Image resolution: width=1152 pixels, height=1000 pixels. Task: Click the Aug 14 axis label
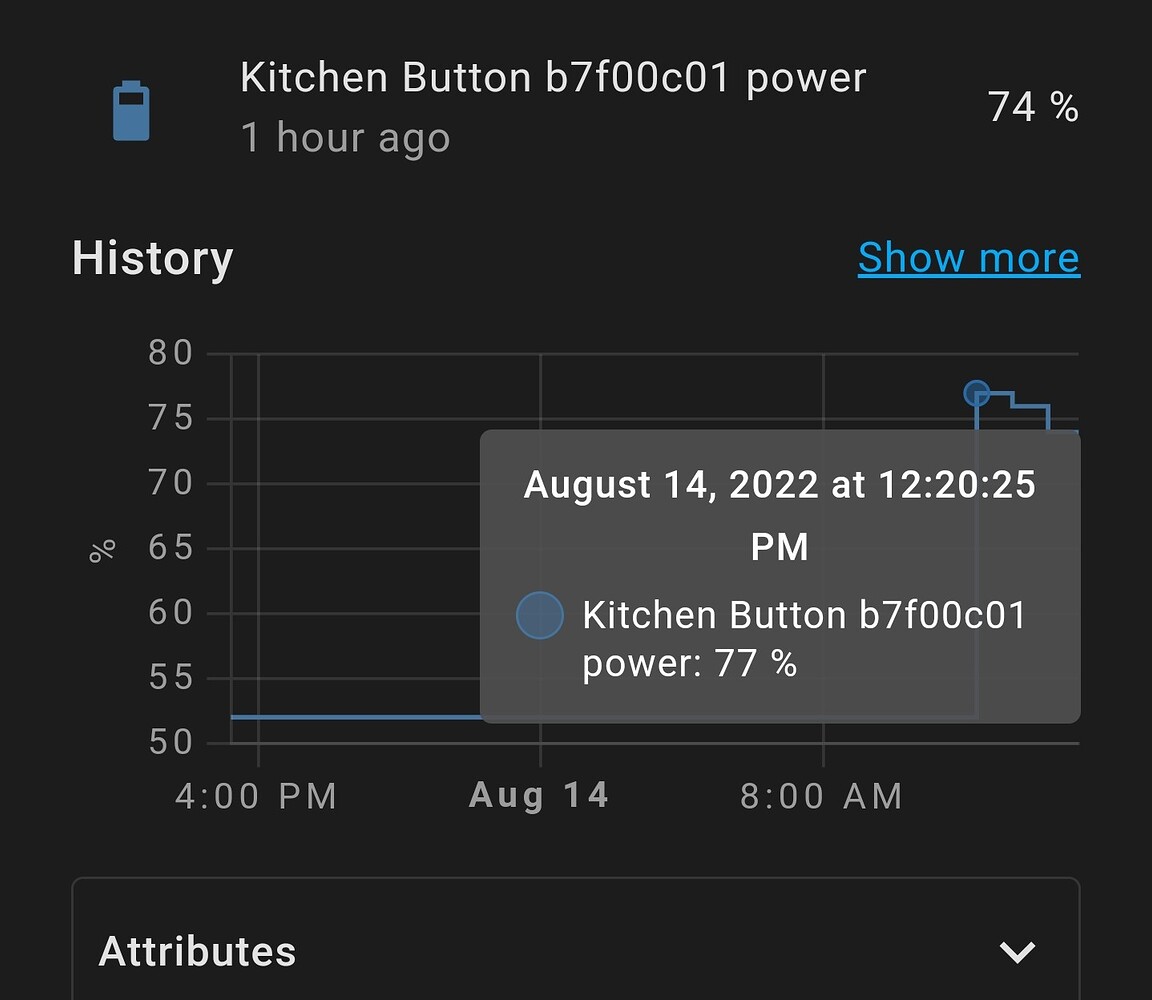tap(538, 794)
